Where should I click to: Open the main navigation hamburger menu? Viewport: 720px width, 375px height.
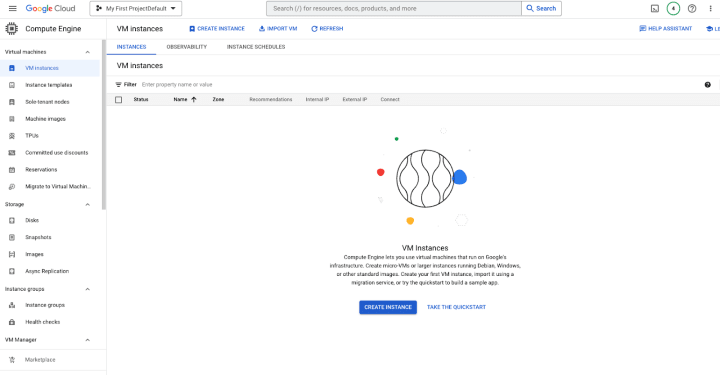point(12,8)
